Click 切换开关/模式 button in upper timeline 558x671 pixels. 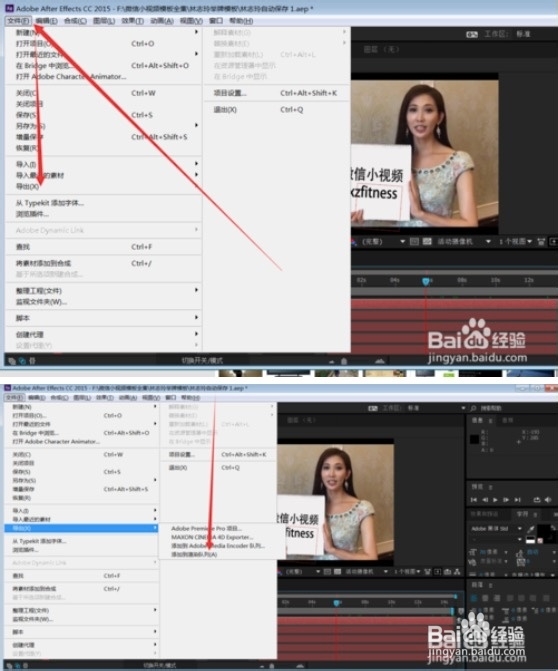point(202,360)
